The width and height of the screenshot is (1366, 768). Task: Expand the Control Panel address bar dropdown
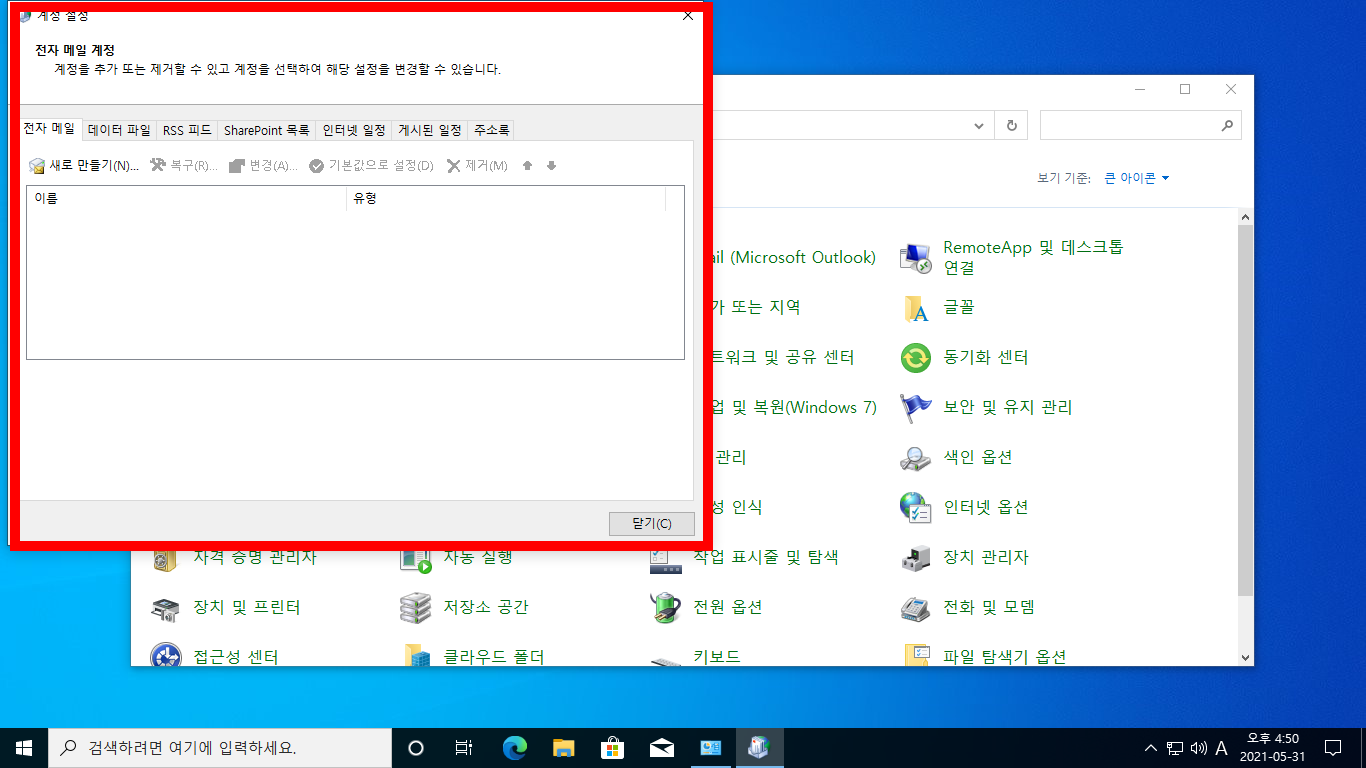[980, 126]
